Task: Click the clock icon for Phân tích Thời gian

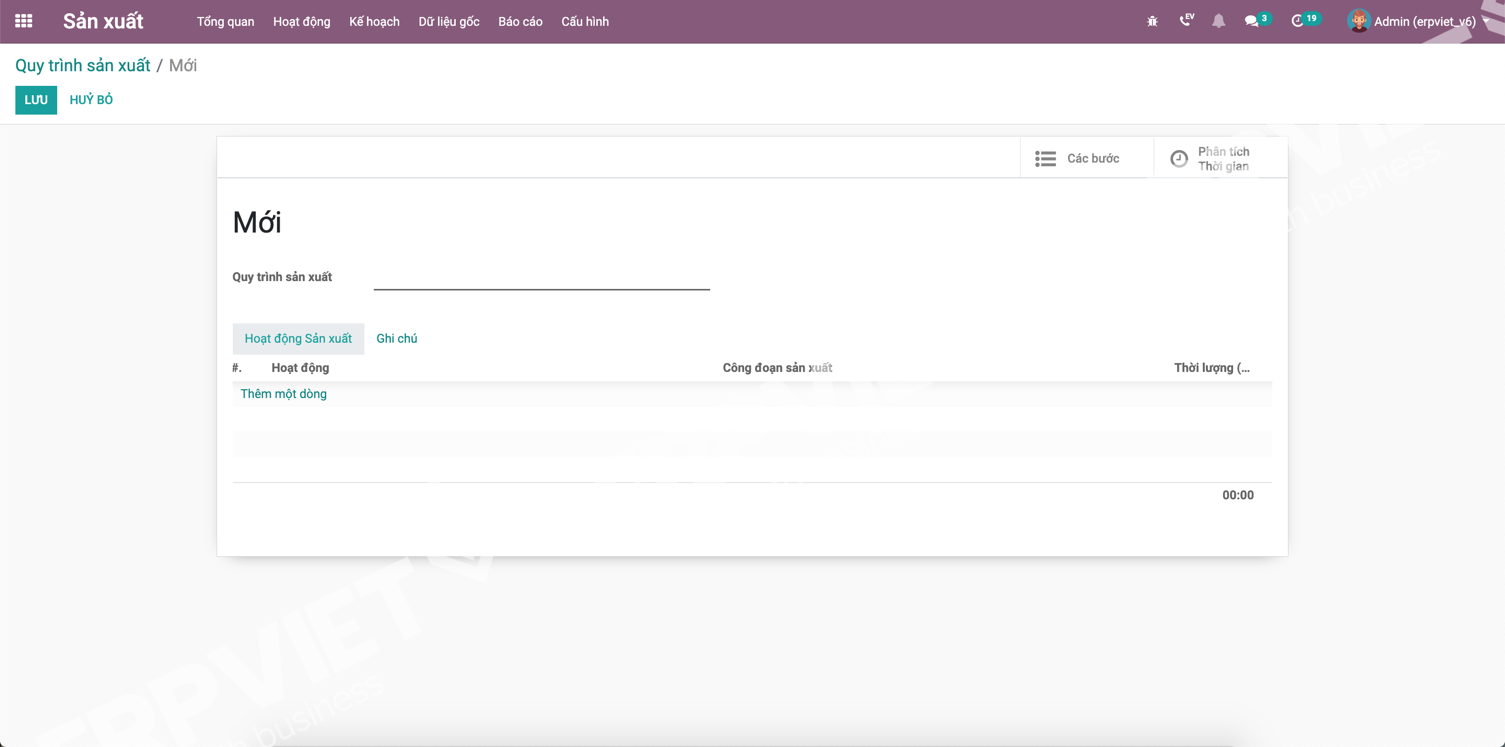Action: pos(1179,159)
